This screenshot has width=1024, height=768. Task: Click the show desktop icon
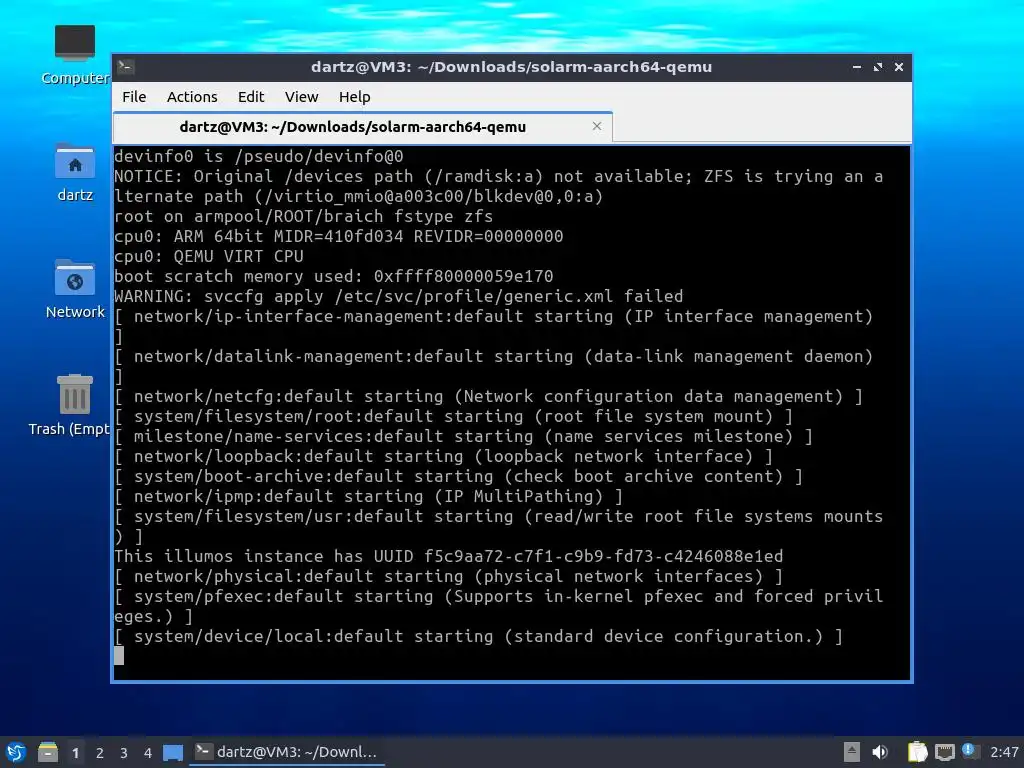(173, 753)
